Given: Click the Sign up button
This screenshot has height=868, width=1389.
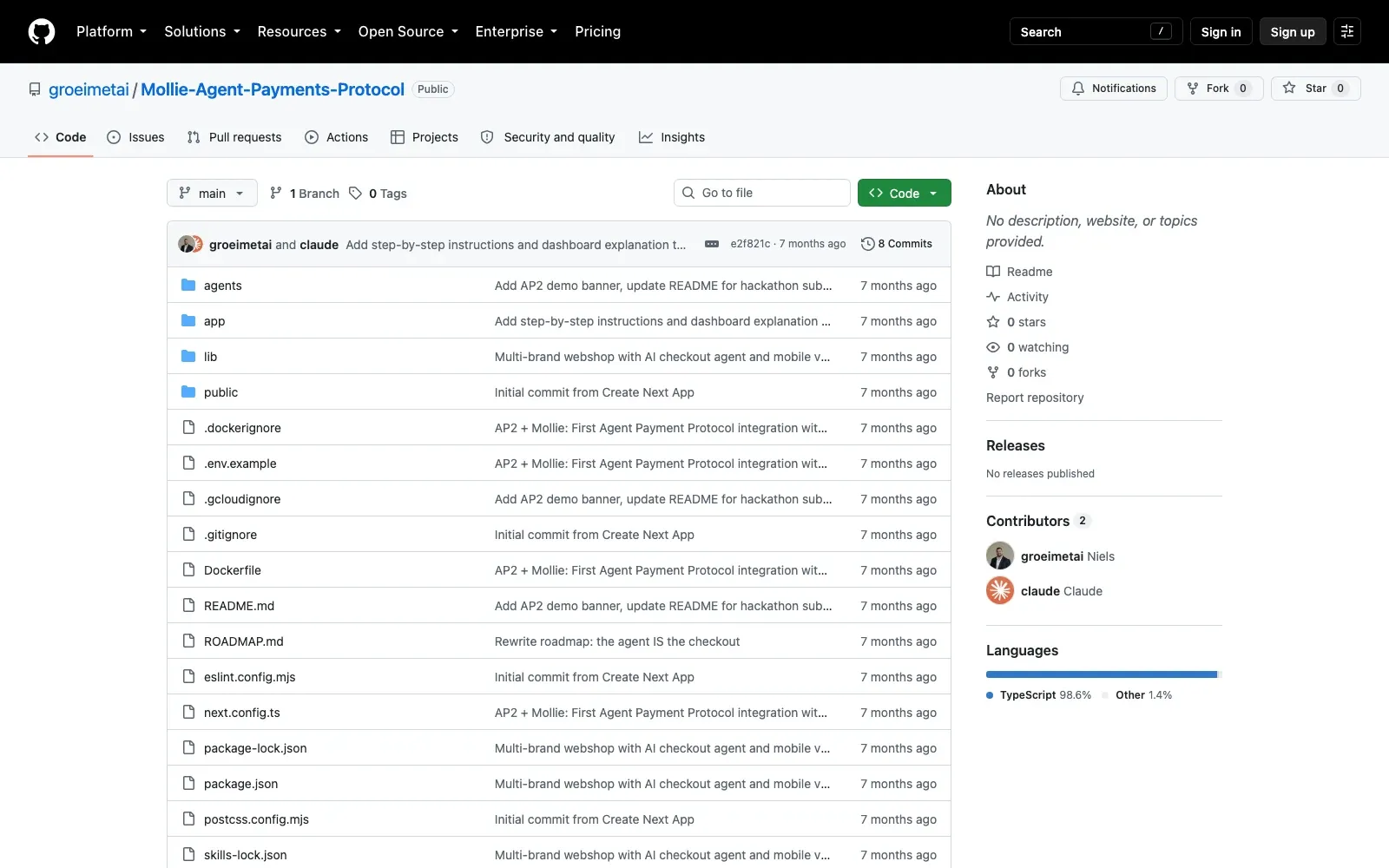Looking at the screenshot, I should point(1293,31).
